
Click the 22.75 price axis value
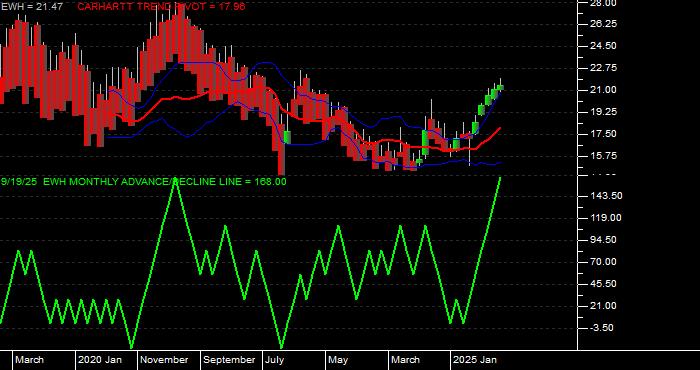pos(604,68)
